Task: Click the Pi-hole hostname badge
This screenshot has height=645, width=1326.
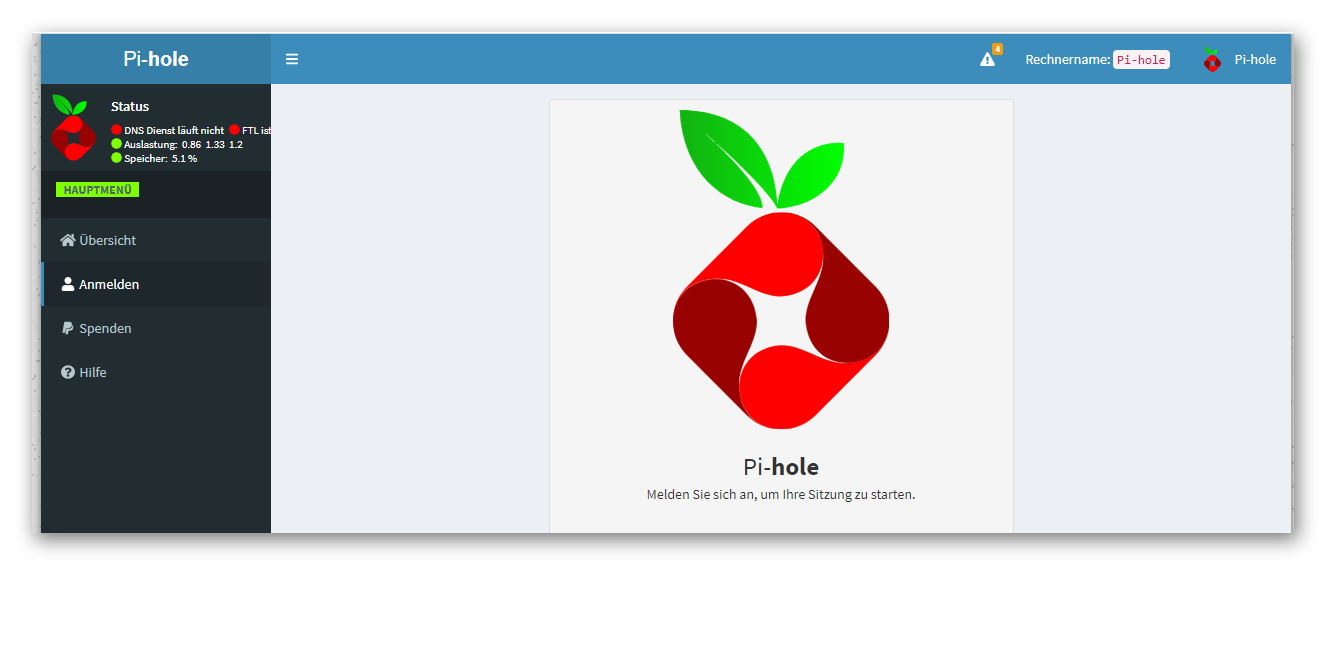Action: [1141, 60]
